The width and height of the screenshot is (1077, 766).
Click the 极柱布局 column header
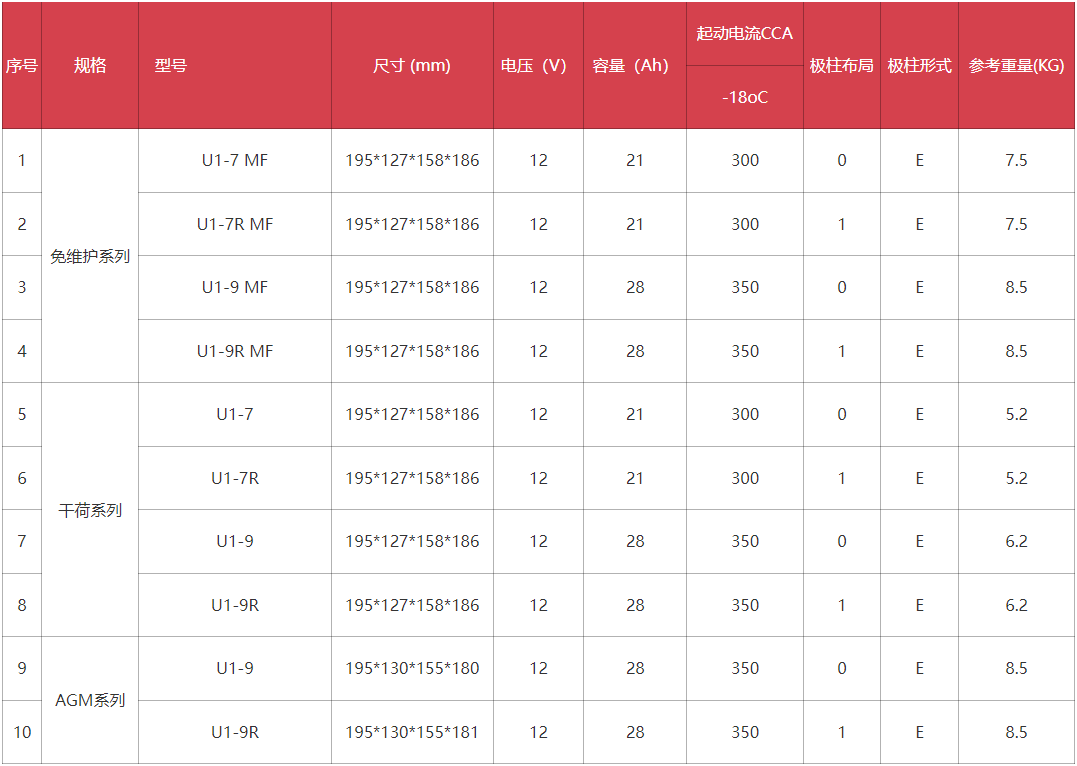(x=841, y=65)
